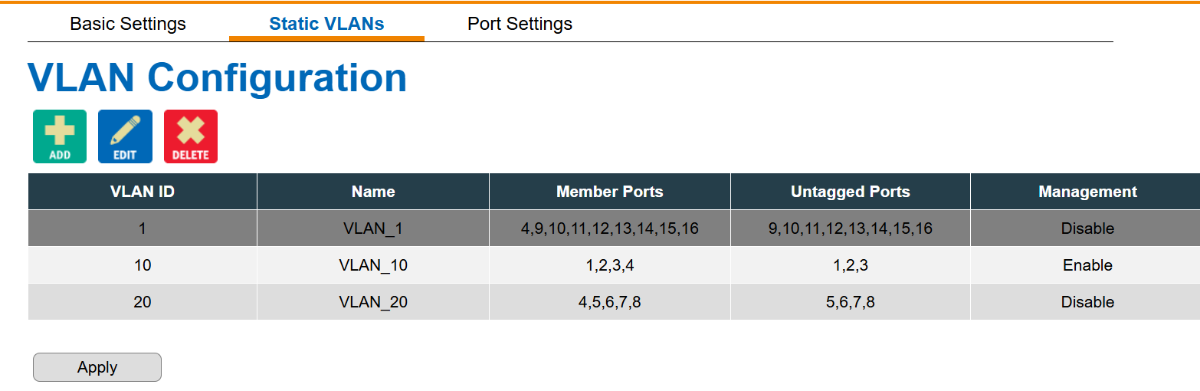Open the Basic Settings tab
Screen dimensions: 1200x391
pyautogui.click(x=128, y=24)
